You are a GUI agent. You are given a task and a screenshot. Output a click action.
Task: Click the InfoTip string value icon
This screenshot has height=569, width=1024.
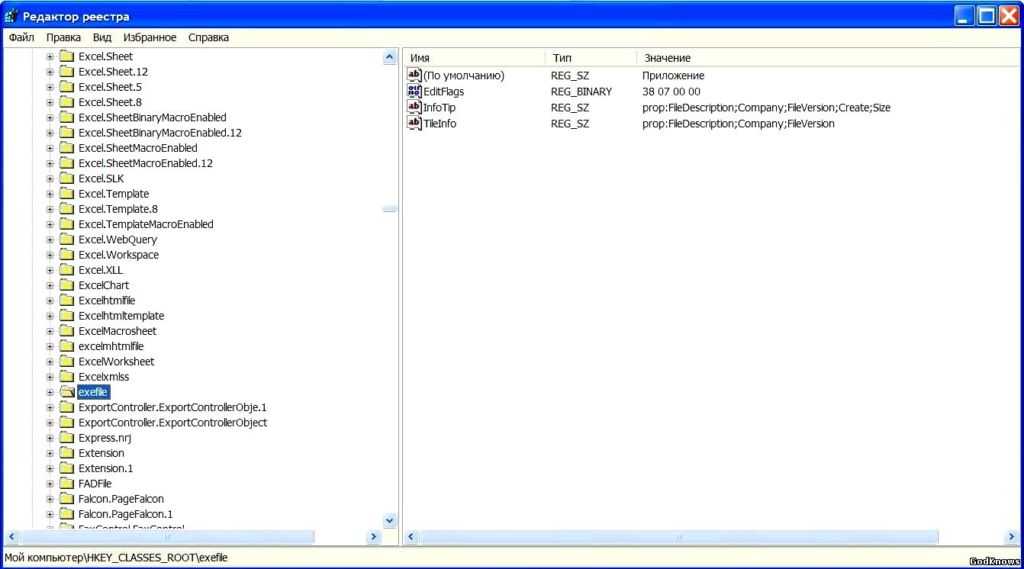pyautogui.click(x=415, y=107)
